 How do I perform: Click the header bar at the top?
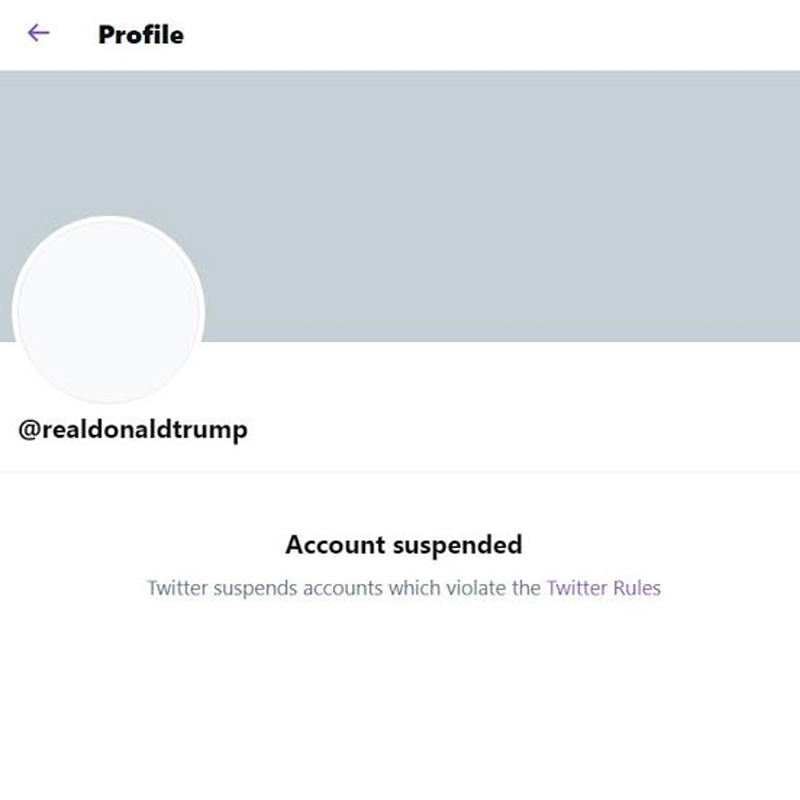click(x=400, y=34)
